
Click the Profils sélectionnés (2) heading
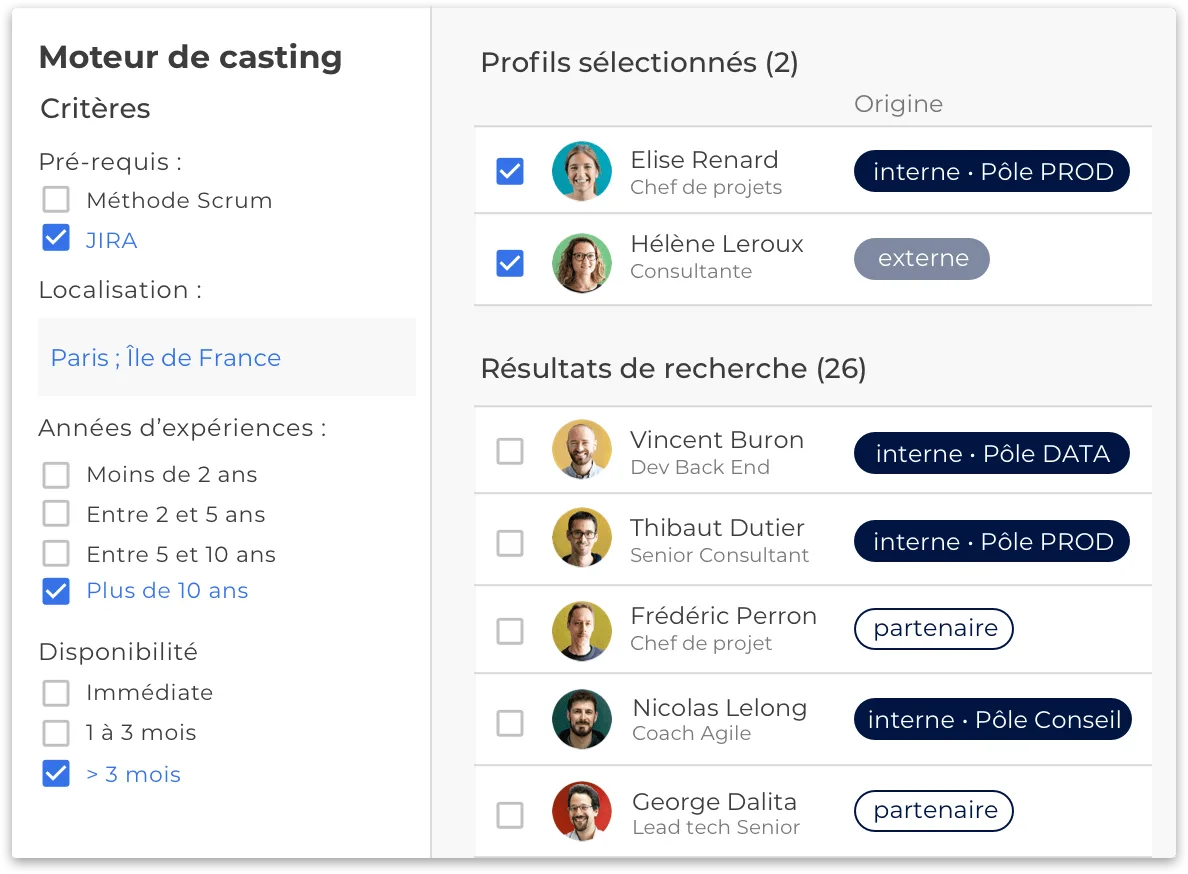point(639,63)
